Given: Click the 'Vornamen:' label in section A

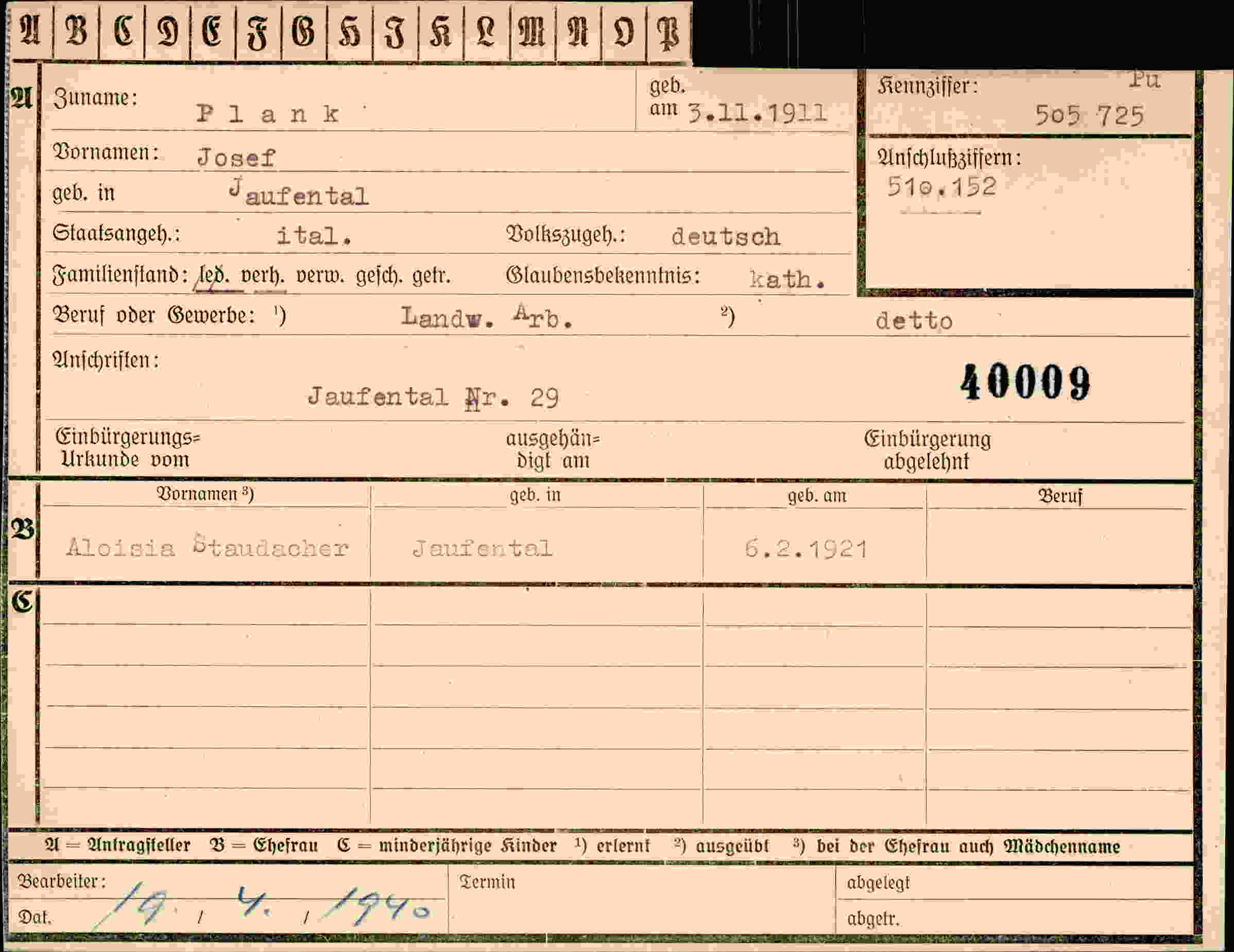Looking at the screenshot, I should click(x=106, y=152).
